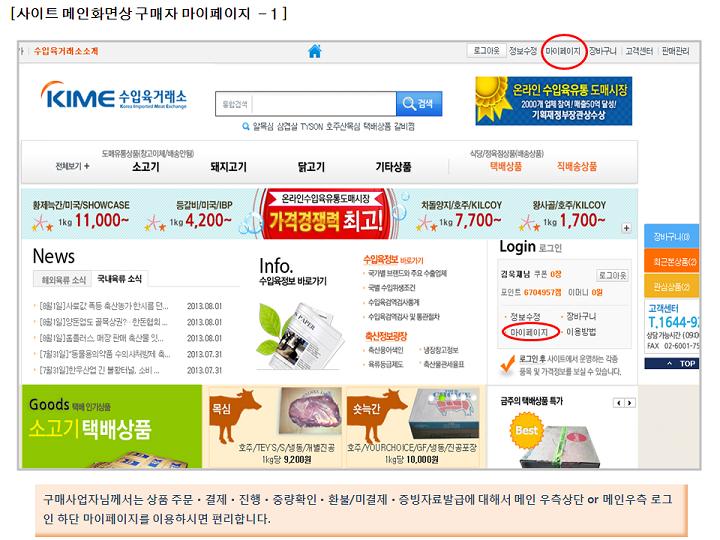The width and height of the screenshot is (720, 540).
Task: Show previous 택배상품 특가 item arrow
Action: click(619, 403)
